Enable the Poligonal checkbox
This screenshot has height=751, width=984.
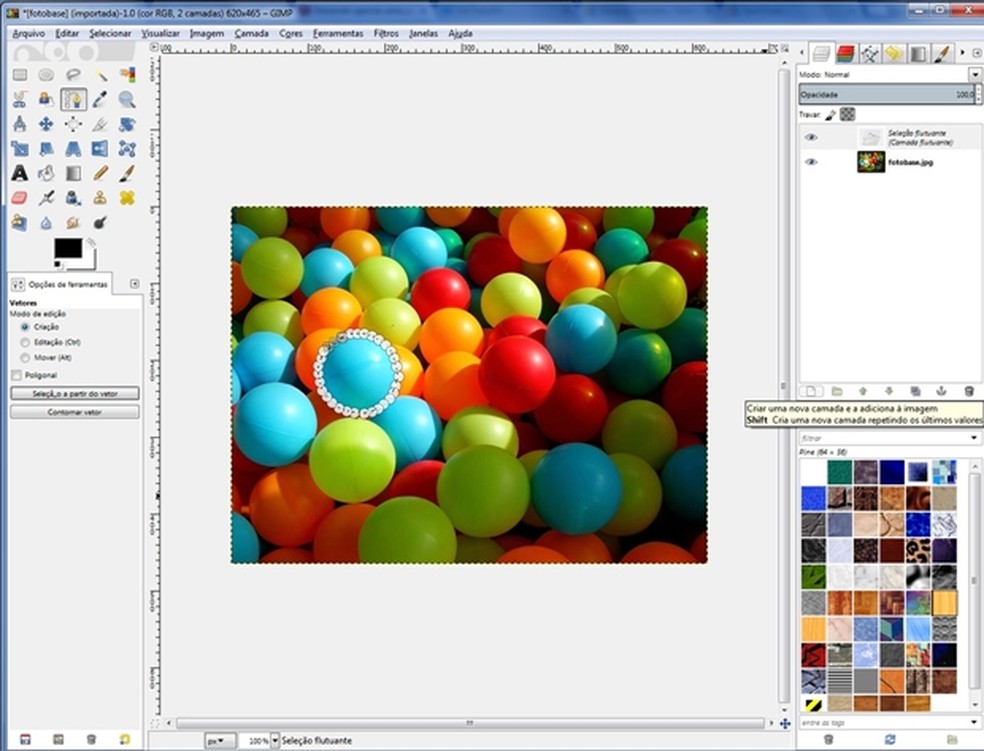pyautogui.click(x=16, y=375)
